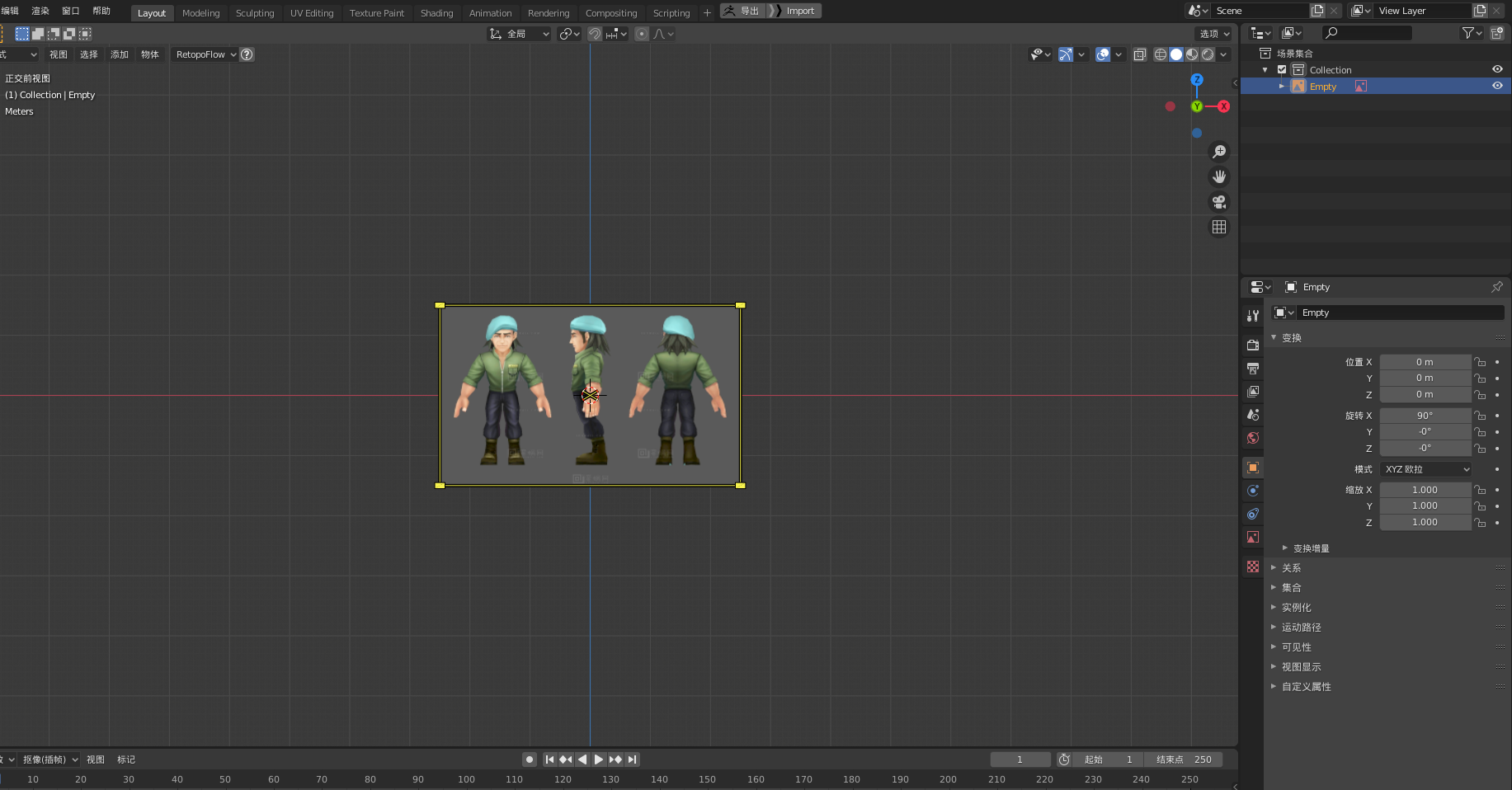Click the outliner search field

click(1367, 33)
